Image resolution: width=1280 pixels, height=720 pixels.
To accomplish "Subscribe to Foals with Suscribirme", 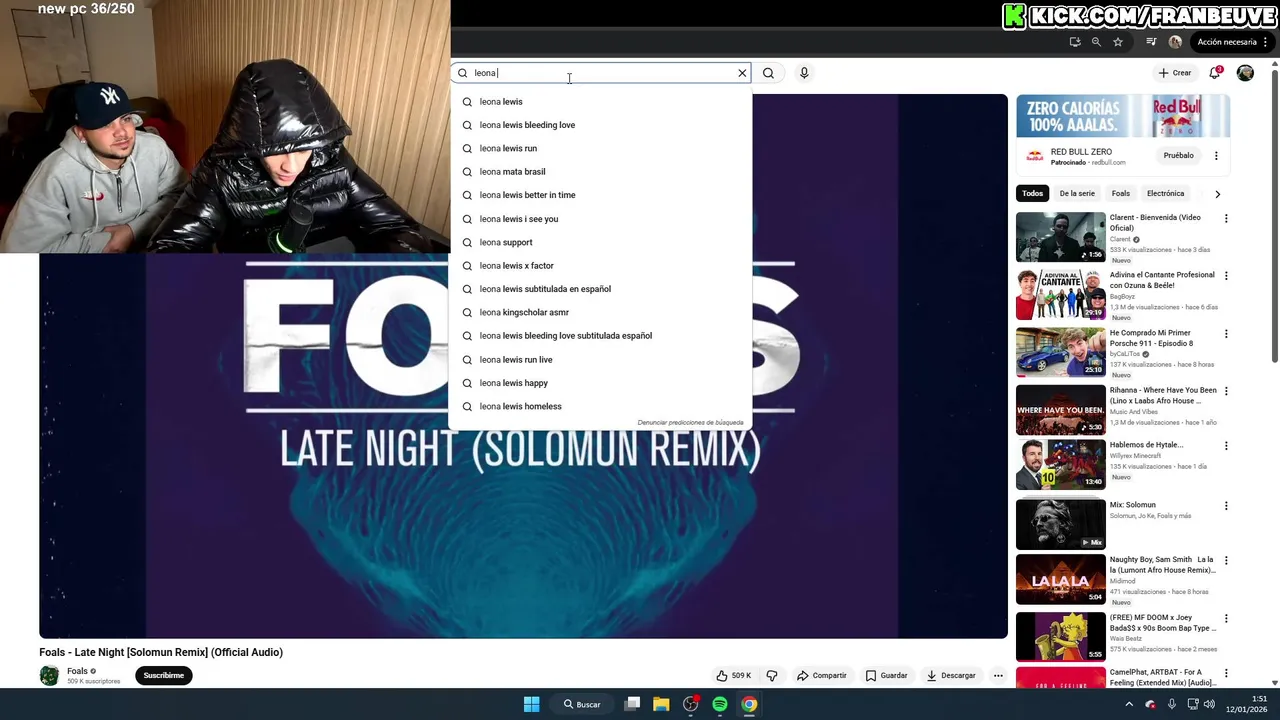I will point(163,676).
